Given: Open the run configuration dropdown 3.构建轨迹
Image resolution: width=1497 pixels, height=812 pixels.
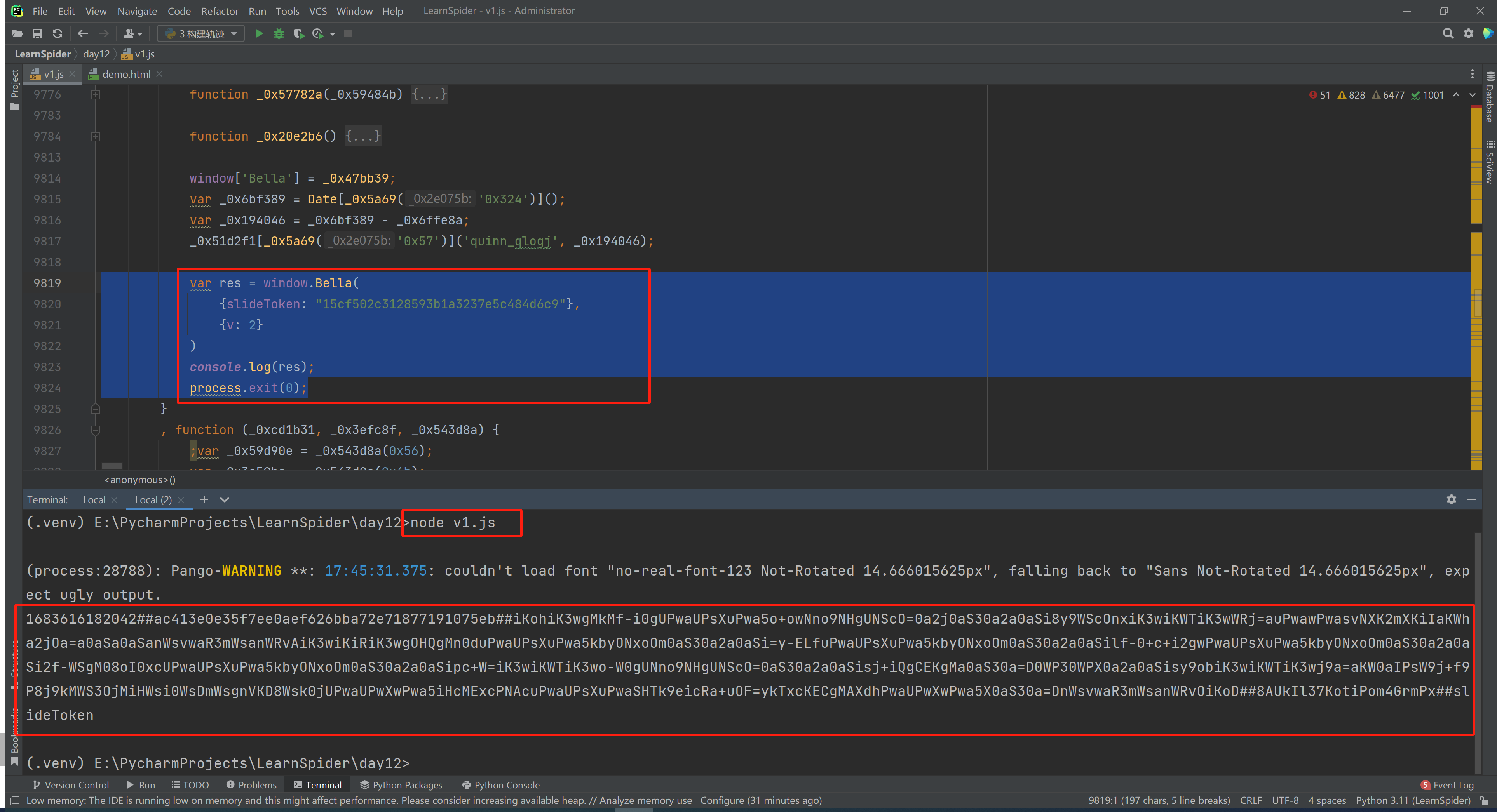Looking at the screenshot, I should click(x=201, y=34).
